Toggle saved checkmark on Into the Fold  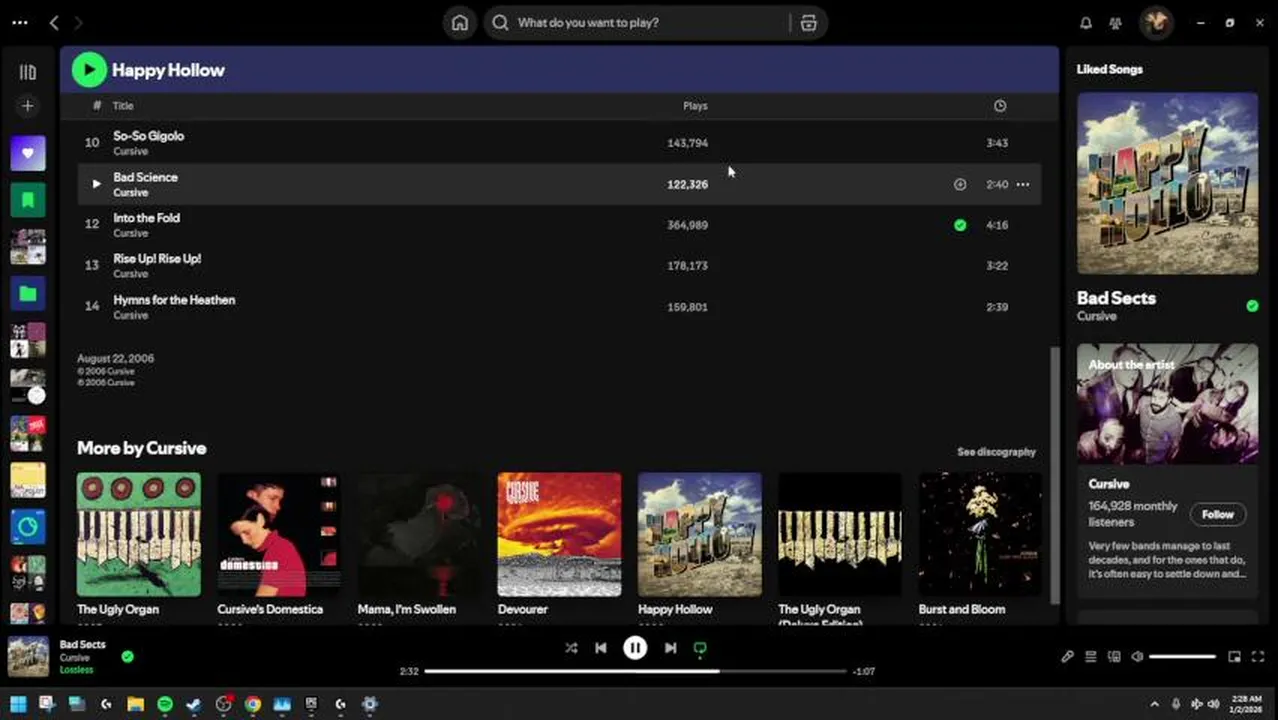pyautogui.click(x=960, y=225)
